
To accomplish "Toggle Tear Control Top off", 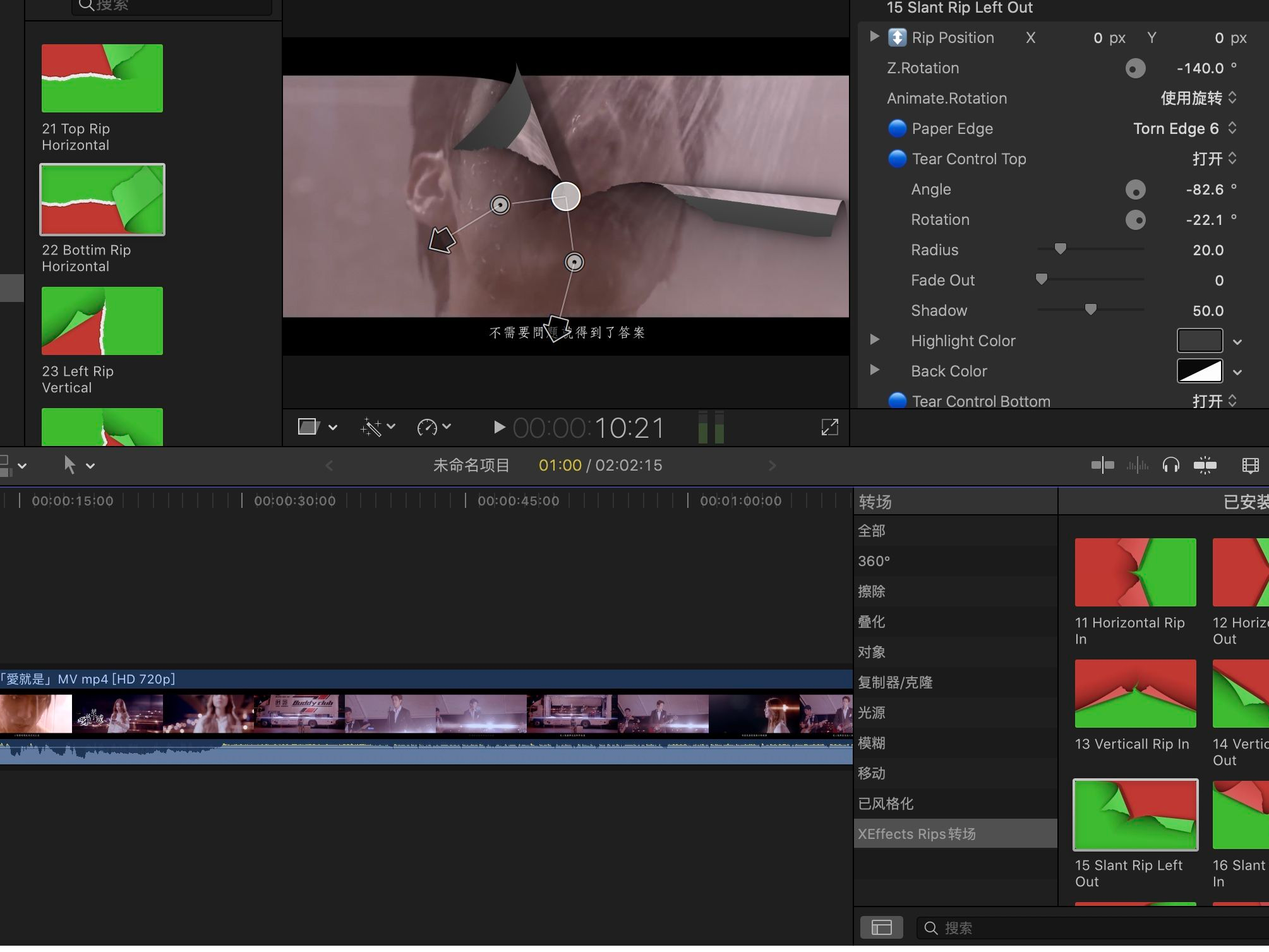I will pos(897,159).
